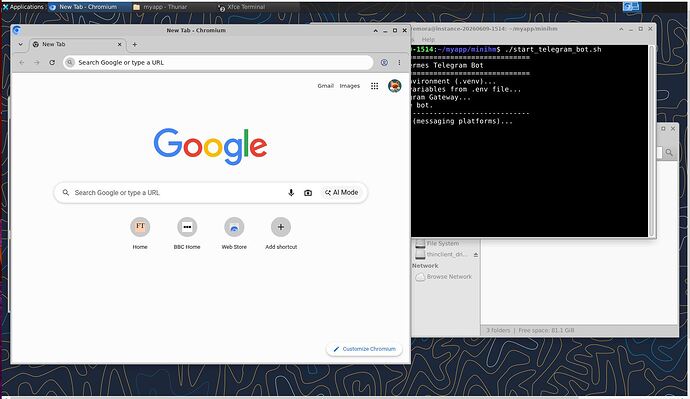Focus the Google search box
The image size is (690, 399).
click(x=210, y=193)
